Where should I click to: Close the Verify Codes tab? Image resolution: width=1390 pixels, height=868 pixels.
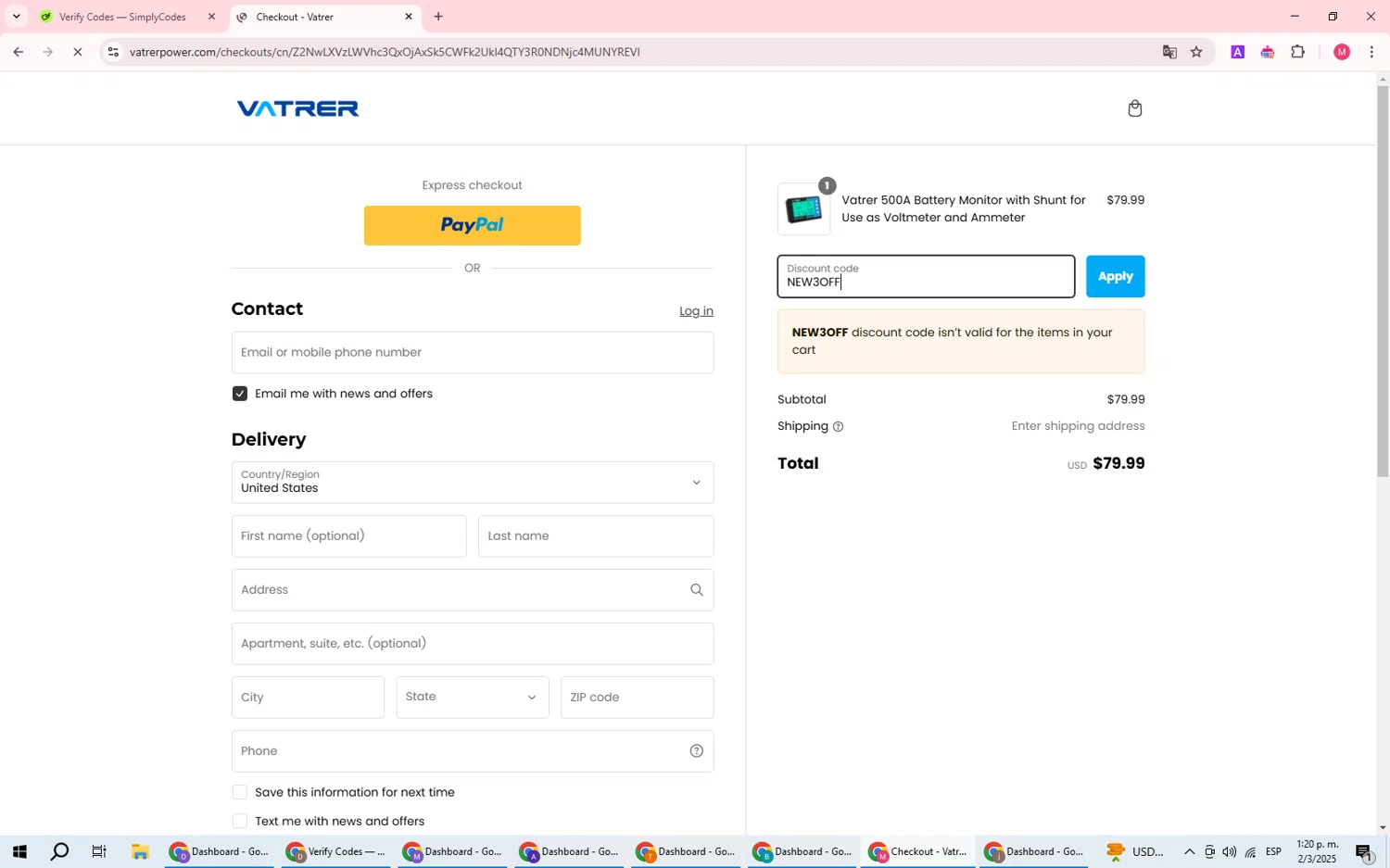pos(211,17)
